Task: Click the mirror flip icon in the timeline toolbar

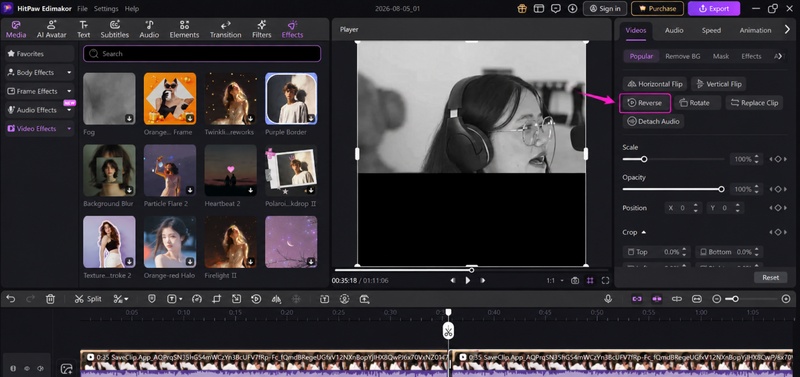Action: coord(277,299)
